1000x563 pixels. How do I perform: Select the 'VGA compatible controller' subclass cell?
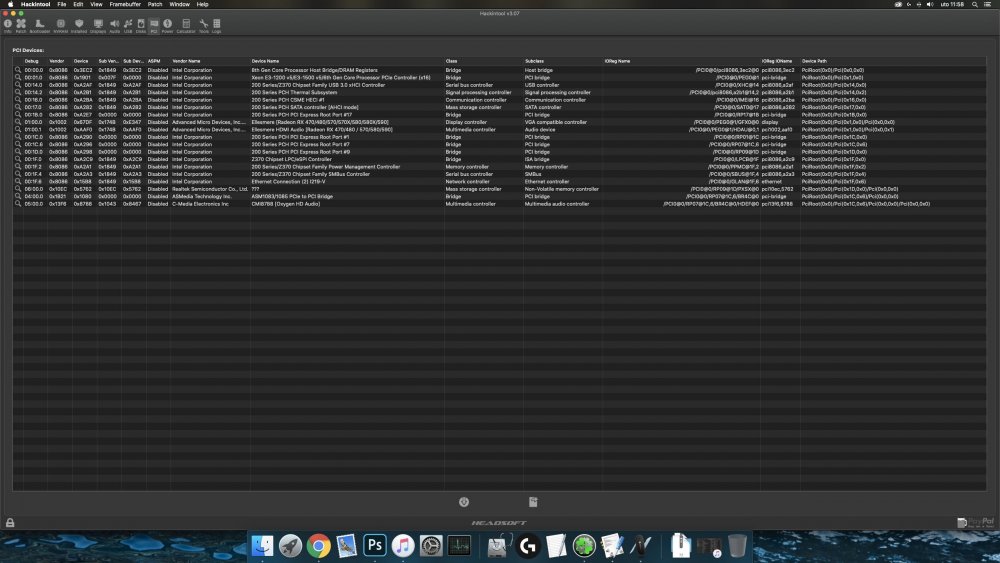tap(555, 122)
